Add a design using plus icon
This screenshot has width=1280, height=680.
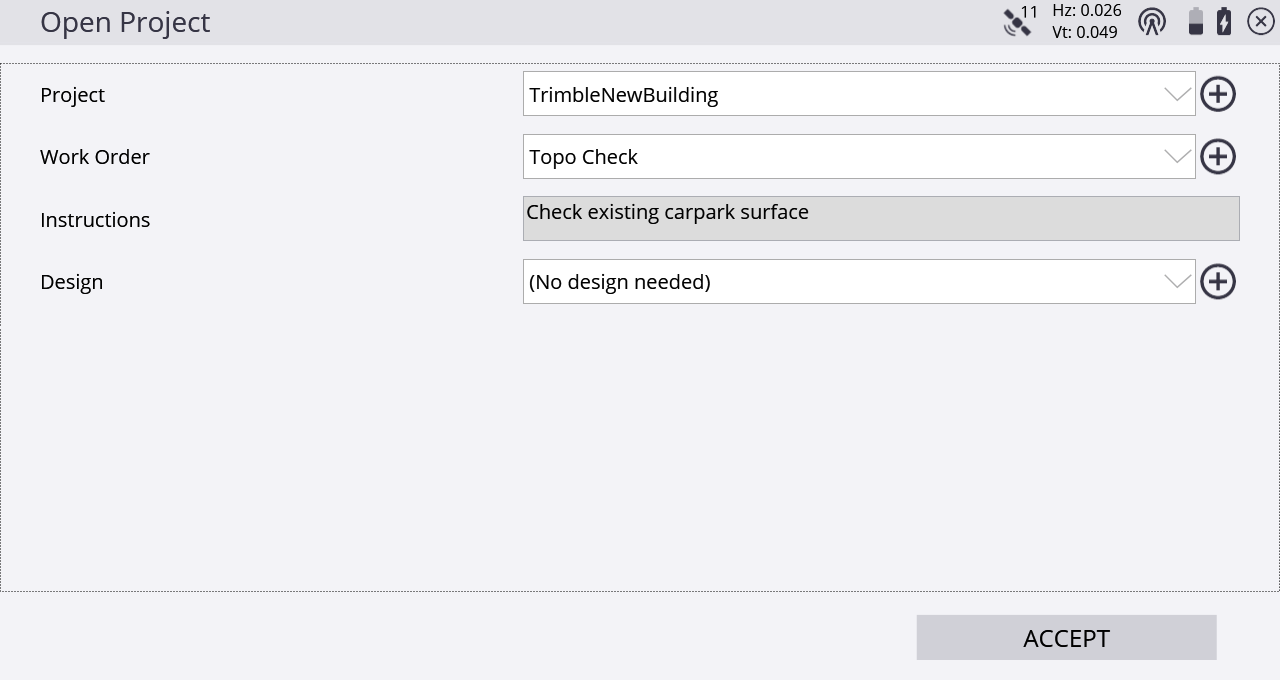1218,281
